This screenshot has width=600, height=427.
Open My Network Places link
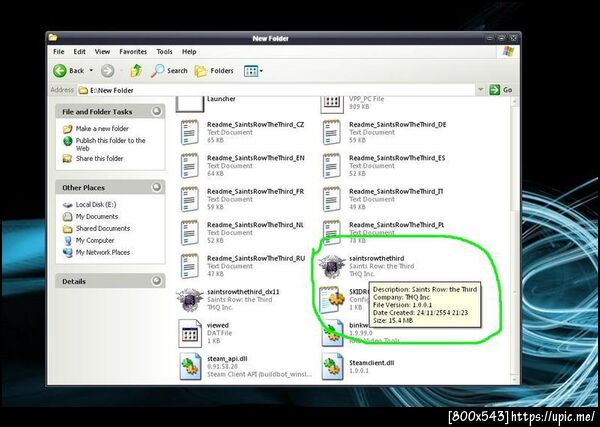103,253
